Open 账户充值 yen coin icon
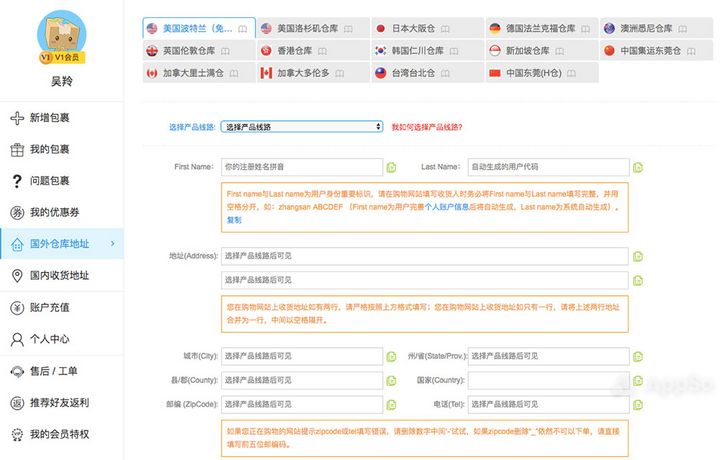 [x=17, y=308]
